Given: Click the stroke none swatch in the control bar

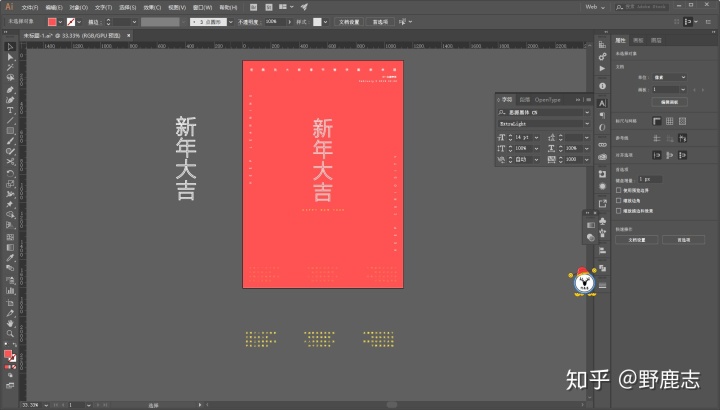Looking at the screenshot, I should [71, 22].
